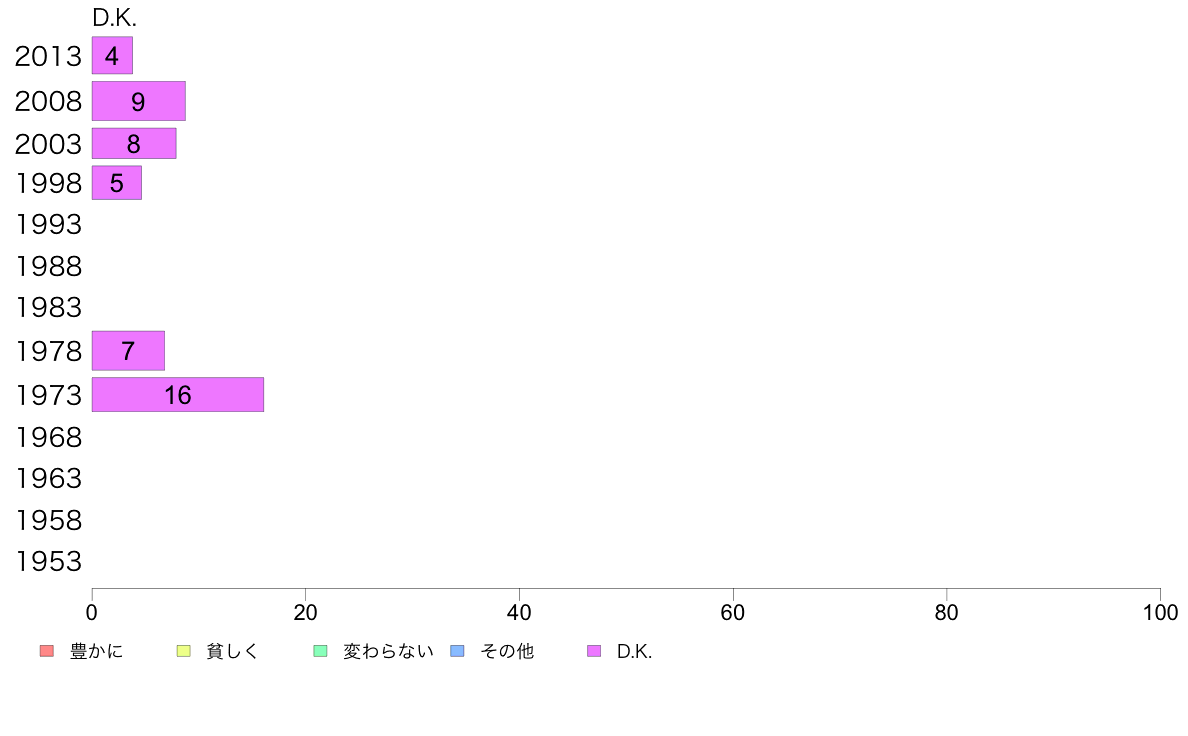Click the 変わらない legend label
Image resolution: width=1188 pixels, height=736 pixels.
[388, 651]
